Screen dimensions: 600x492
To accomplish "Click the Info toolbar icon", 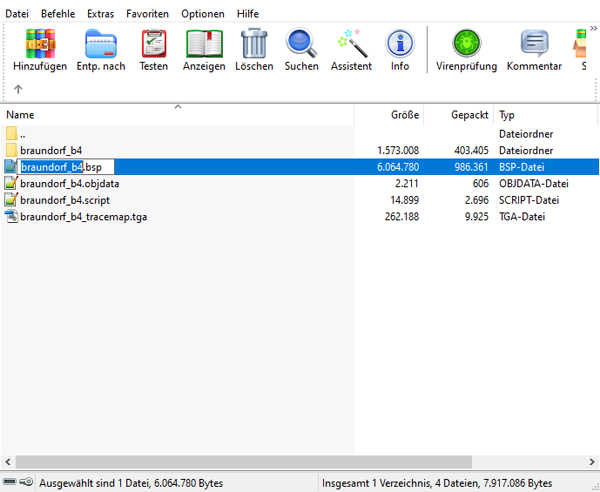I will [400, 43].
